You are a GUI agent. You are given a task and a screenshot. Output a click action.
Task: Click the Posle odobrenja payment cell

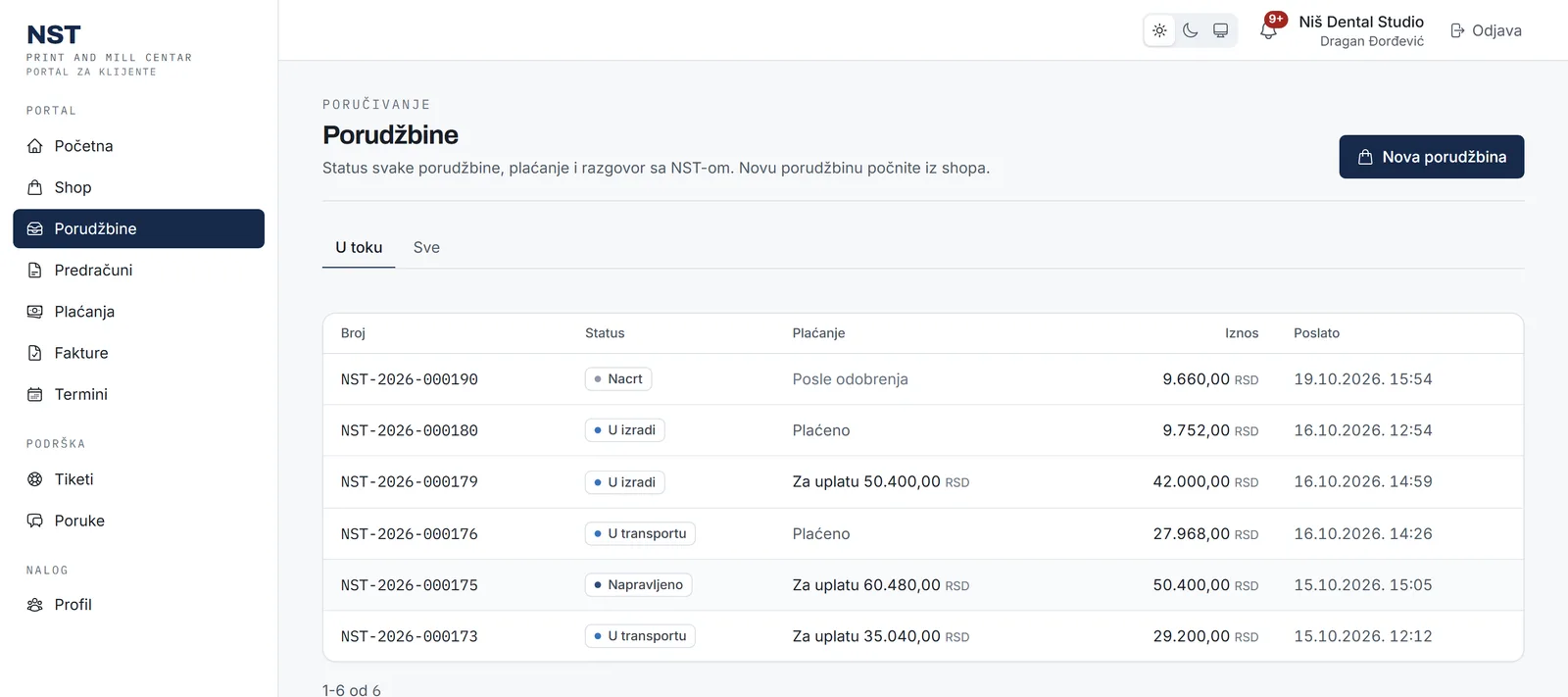(x=851, y=379)
